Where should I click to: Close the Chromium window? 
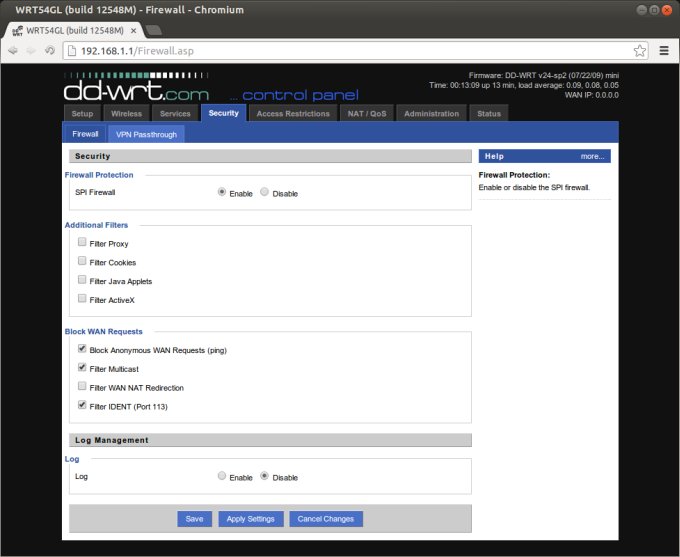667,10
